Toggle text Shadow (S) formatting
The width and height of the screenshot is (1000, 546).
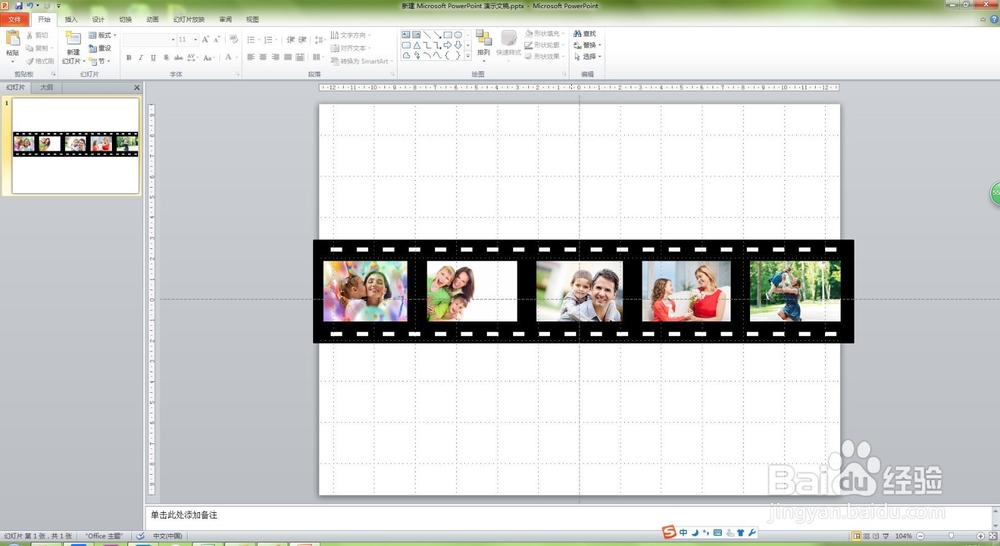(x=166, y=57)
